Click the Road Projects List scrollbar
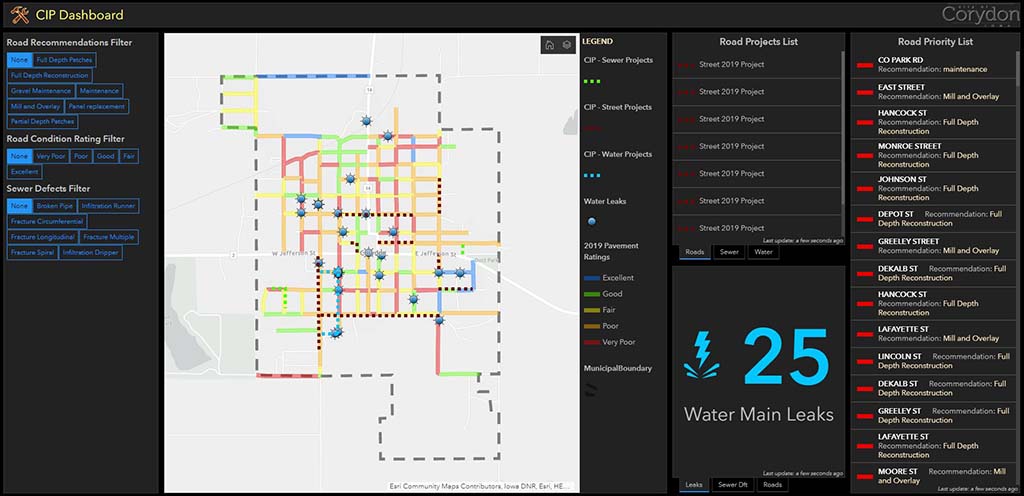Image resolution: width=1024 pixels, height=496 pixels. point(843,127)
